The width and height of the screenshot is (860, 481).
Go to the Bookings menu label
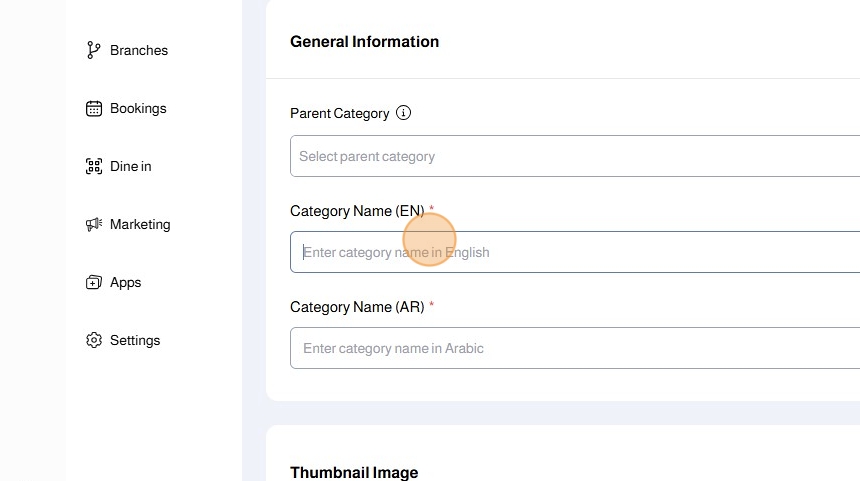tap(138, 108)
